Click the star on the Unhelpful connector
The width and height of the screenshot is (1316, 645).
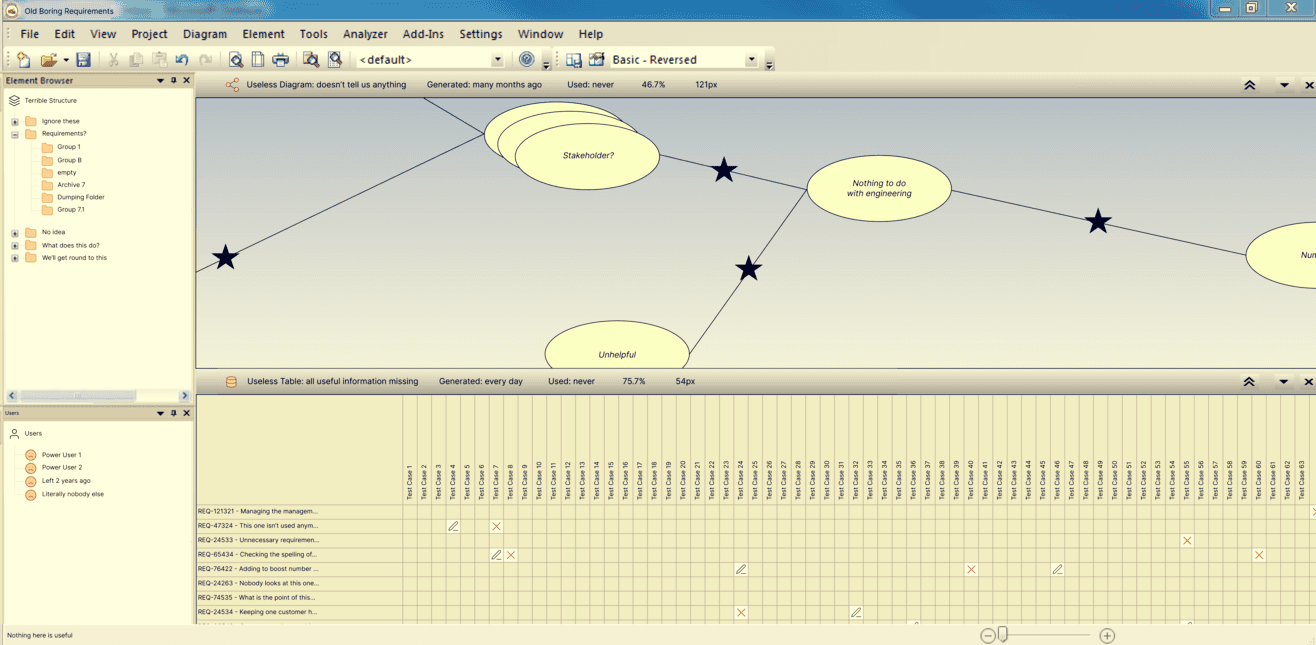point(748,268)
